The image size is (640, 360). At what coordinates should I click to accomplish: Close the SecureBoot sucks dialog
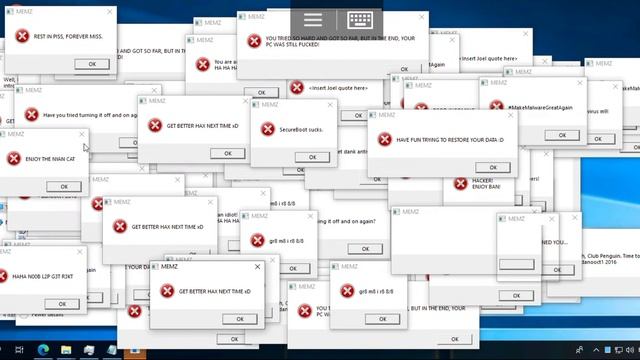(x=330, y=105)
